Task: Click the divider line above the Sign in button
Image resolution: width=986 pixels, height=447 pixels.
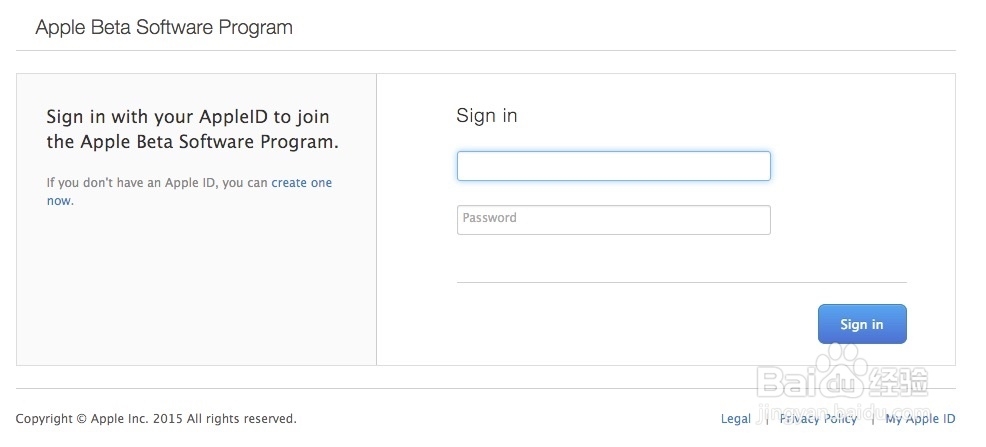Action: [x=681, y=283]
